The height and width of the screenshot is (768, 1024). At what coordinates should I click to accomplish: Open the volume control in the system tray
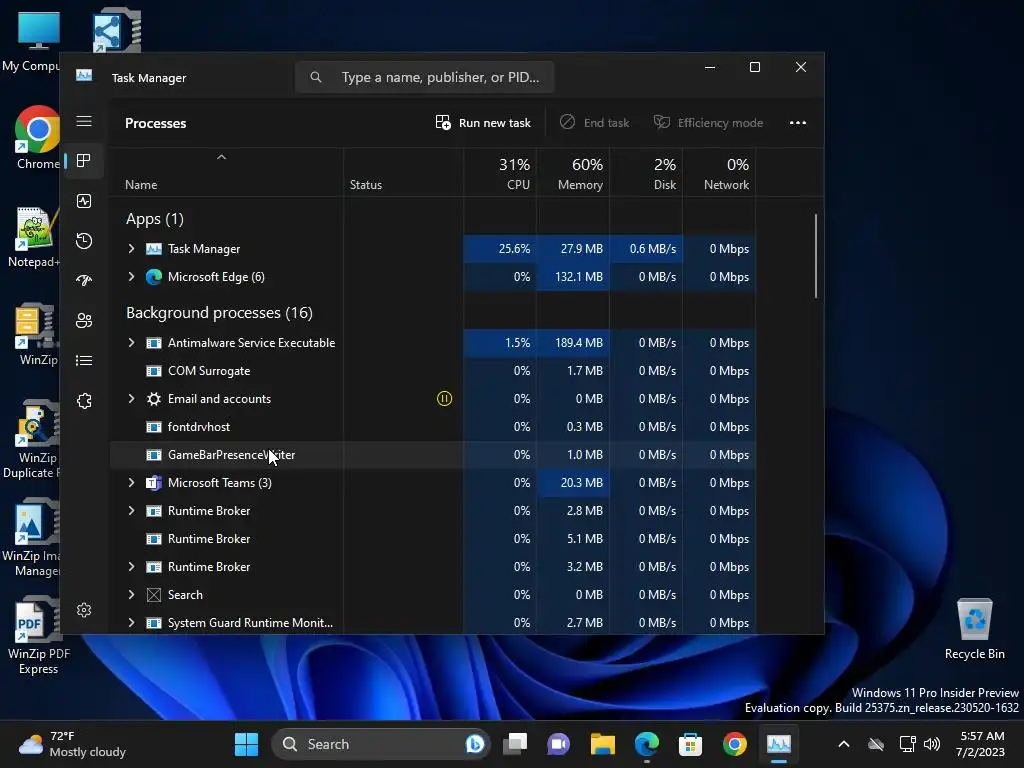[x=932, y=744]
